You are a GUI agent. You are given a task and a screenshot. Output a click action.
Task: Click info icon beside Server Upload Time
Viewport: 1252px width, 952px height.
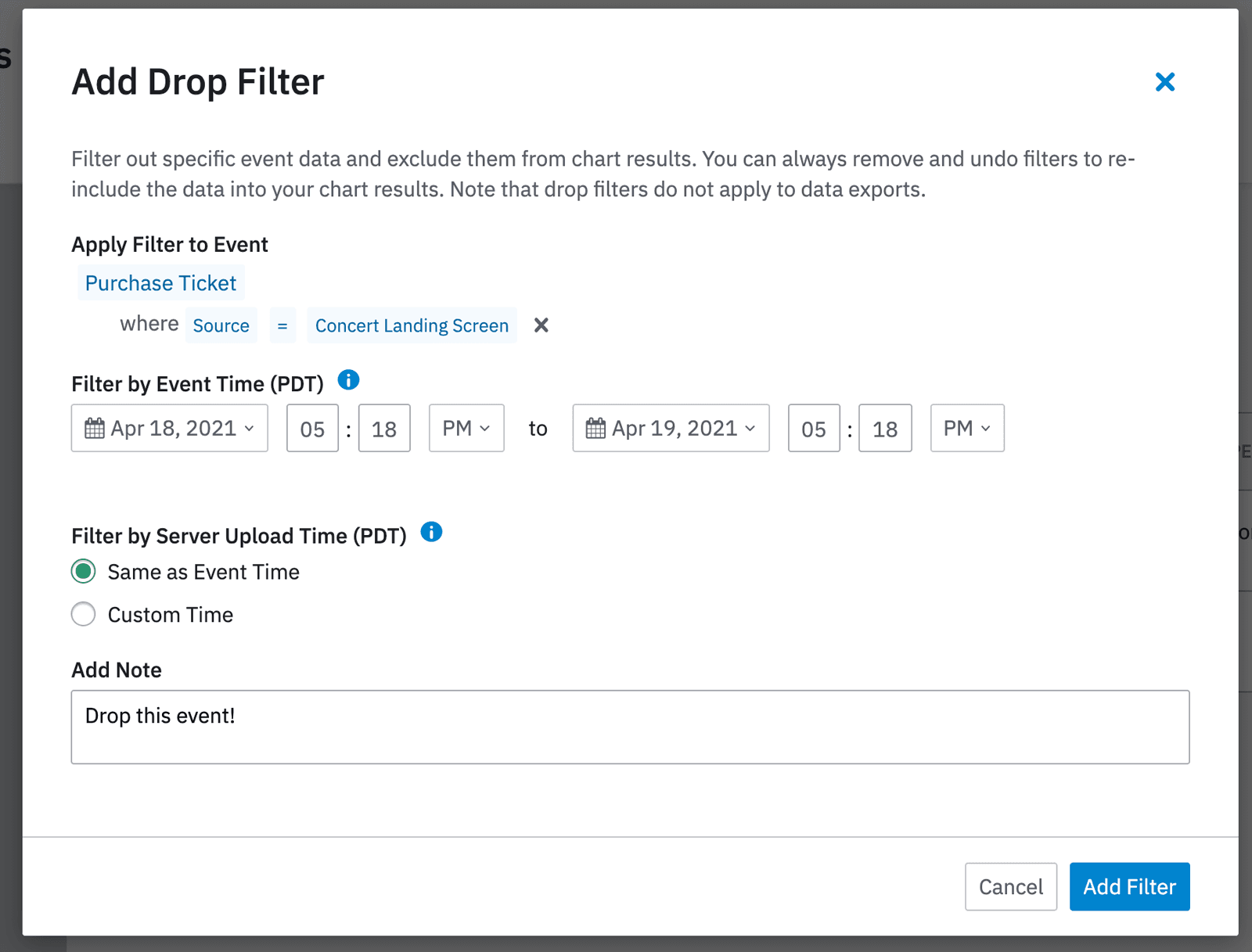click(431, 532)
